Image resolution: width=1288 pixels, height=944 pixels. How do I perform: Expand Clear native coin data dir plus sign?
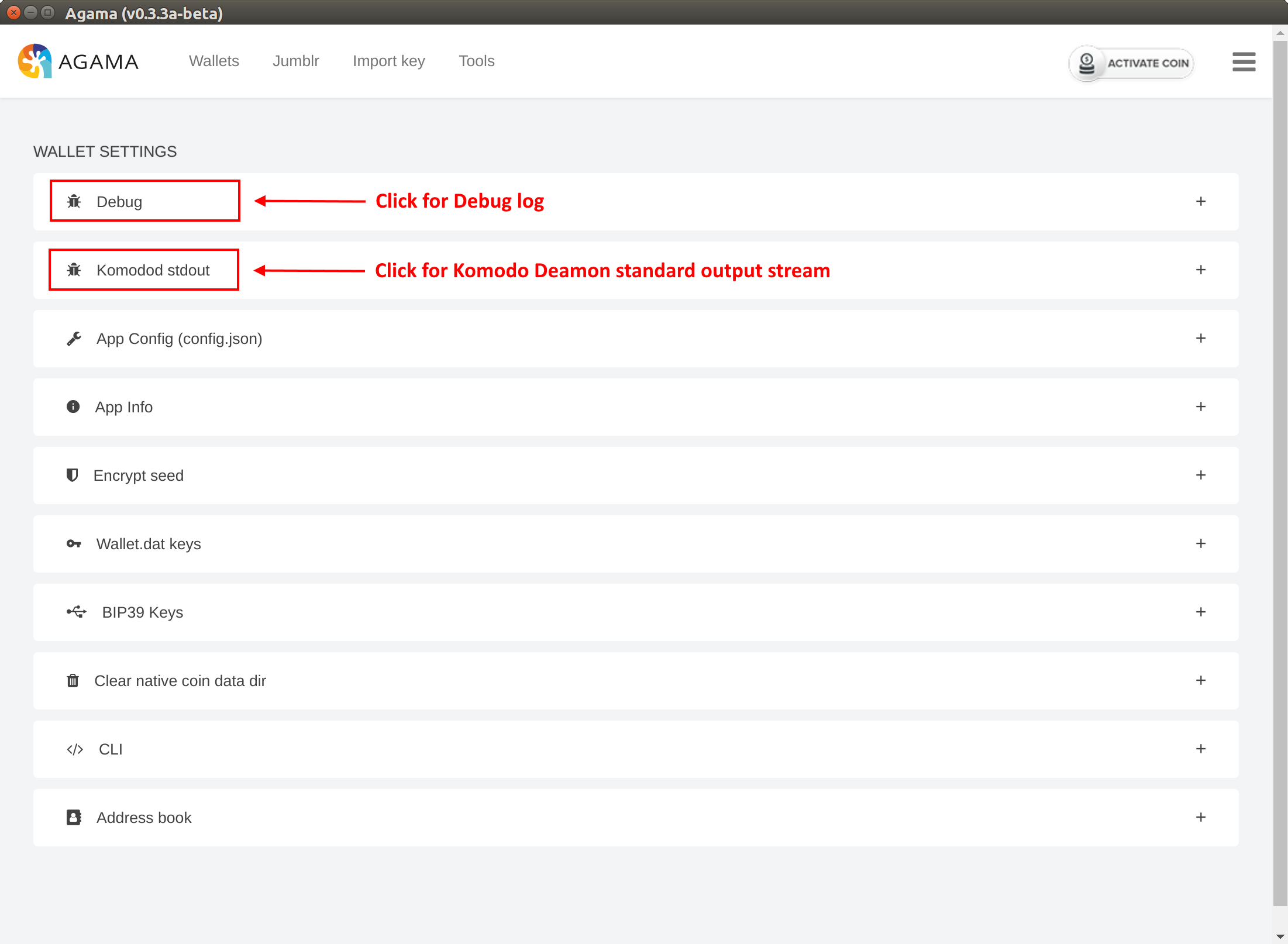click(1201, 680)
